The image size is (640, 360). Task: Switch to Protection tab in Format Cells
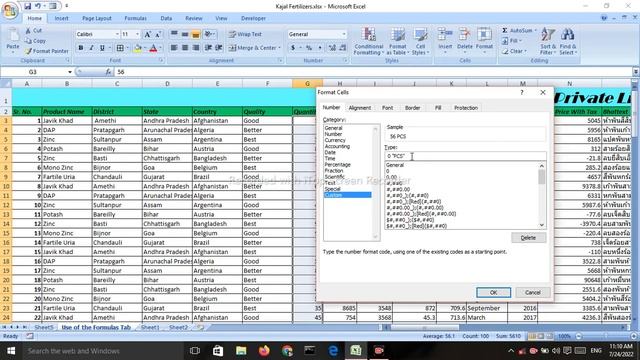point(466,108)
